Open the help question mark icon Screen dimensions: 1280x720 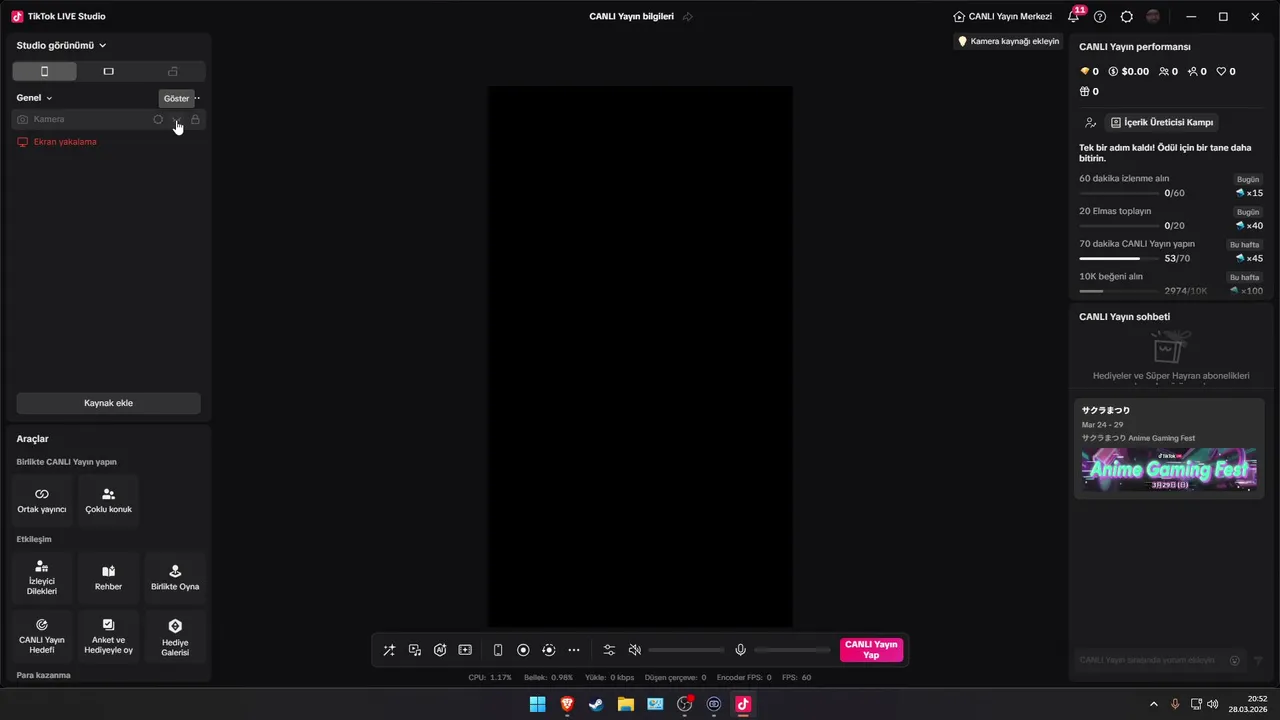pyautogui.click(x=1100, y=16)
